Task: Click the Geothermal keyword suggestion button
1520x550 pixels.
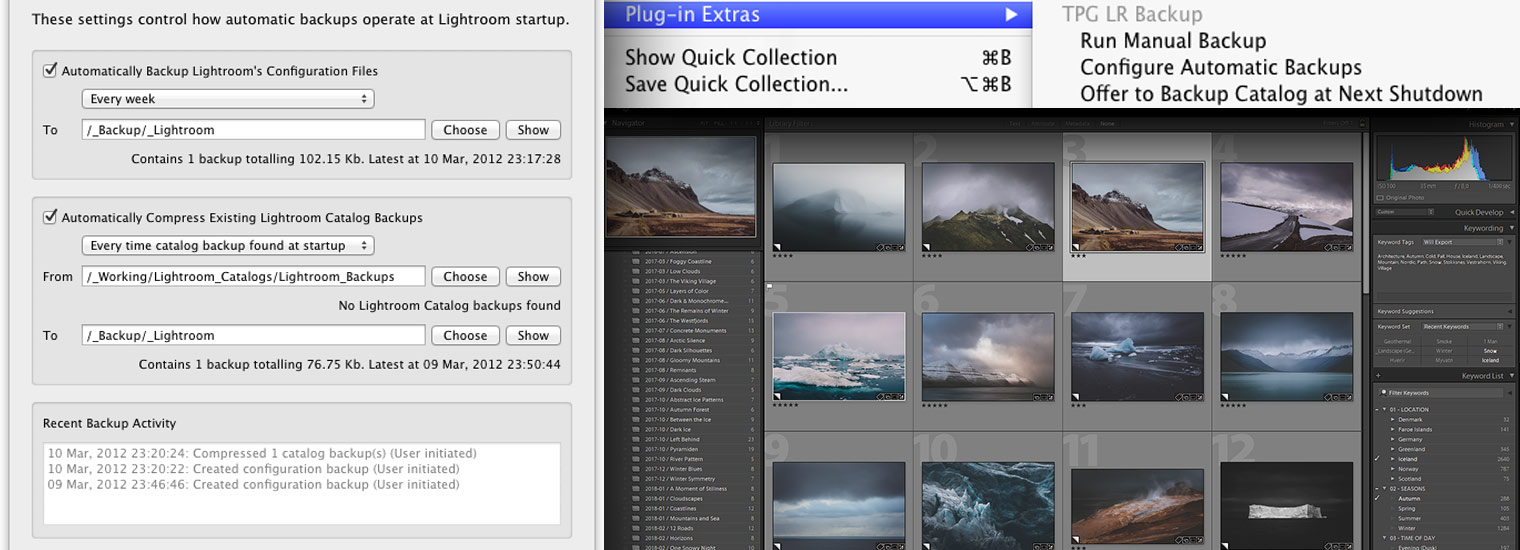Action: tap(1396, 341)
